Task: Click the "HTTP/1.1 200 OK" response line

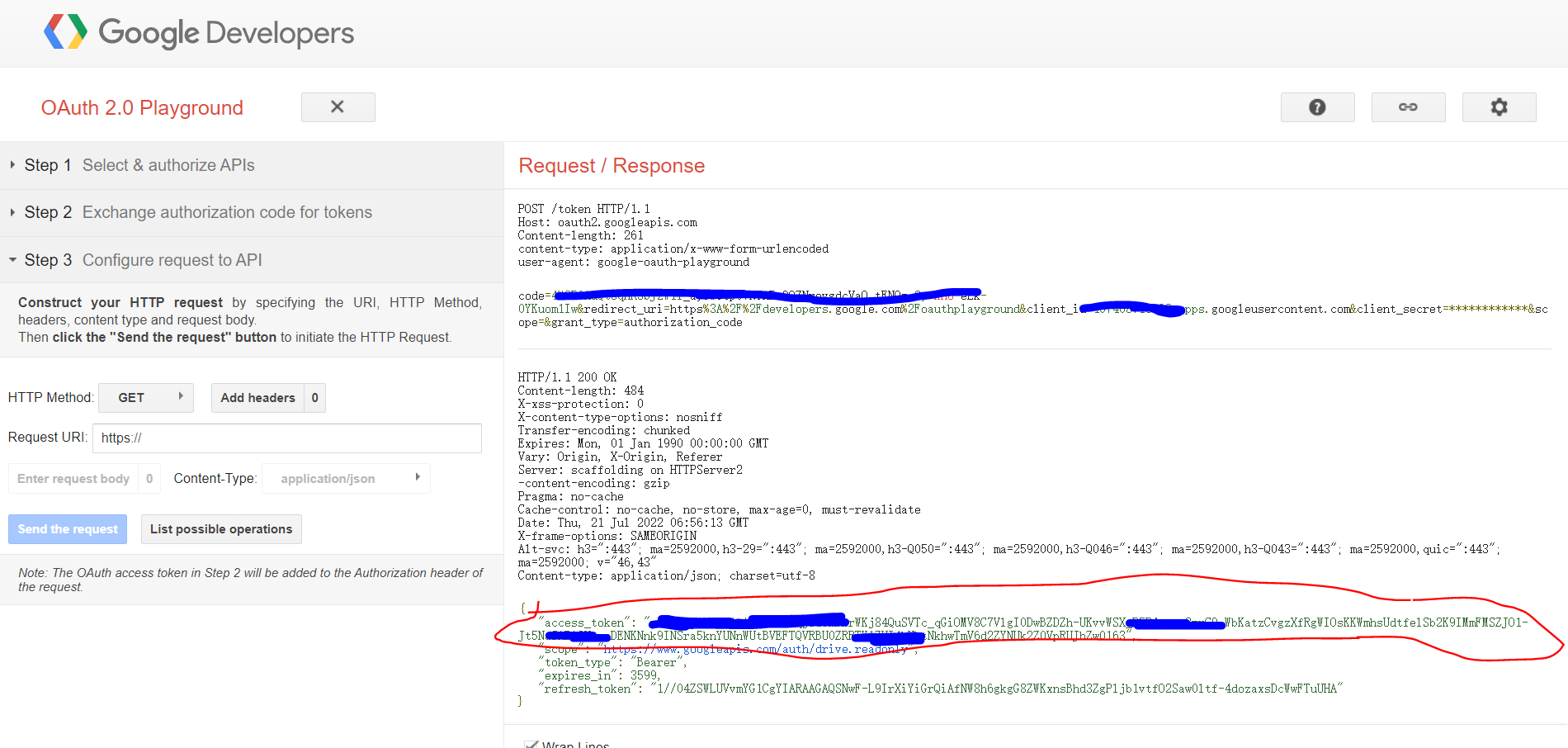Action: tap(567, 377)
